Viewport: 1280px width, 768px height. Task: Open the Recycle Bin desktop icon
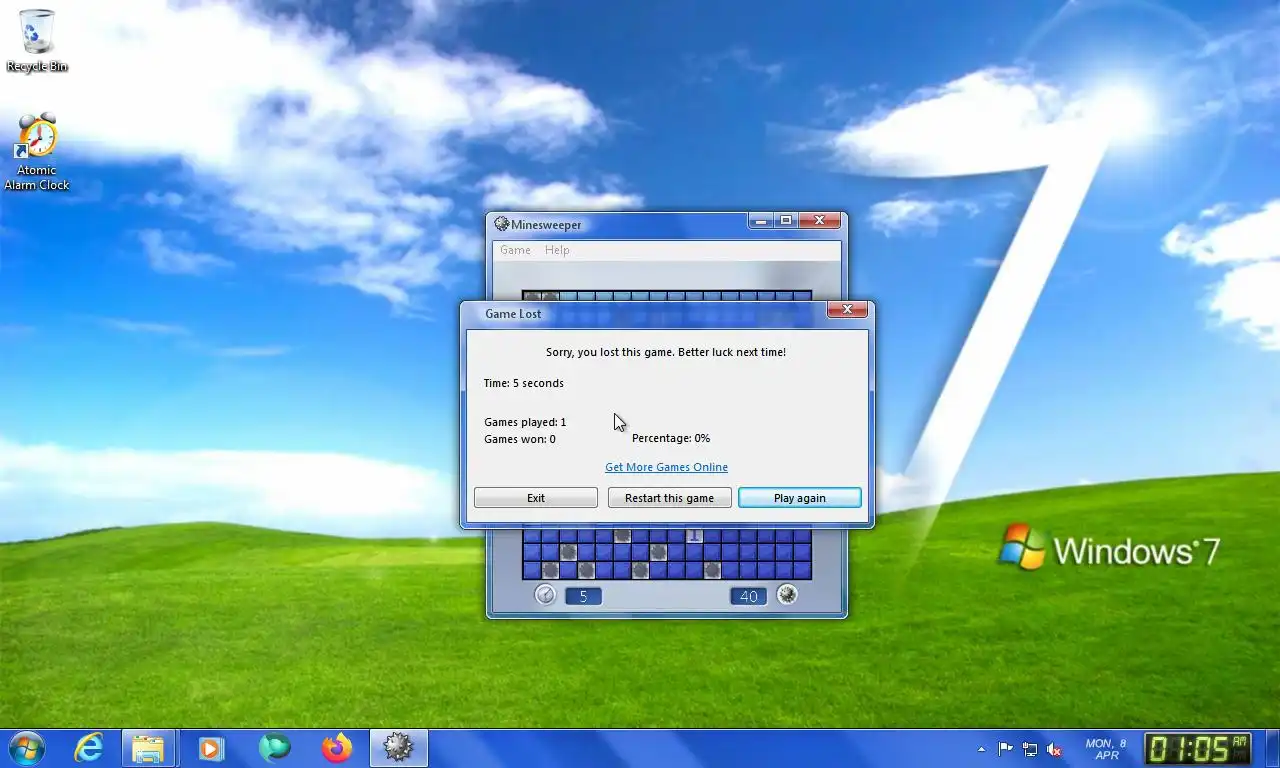pos(37,41)
